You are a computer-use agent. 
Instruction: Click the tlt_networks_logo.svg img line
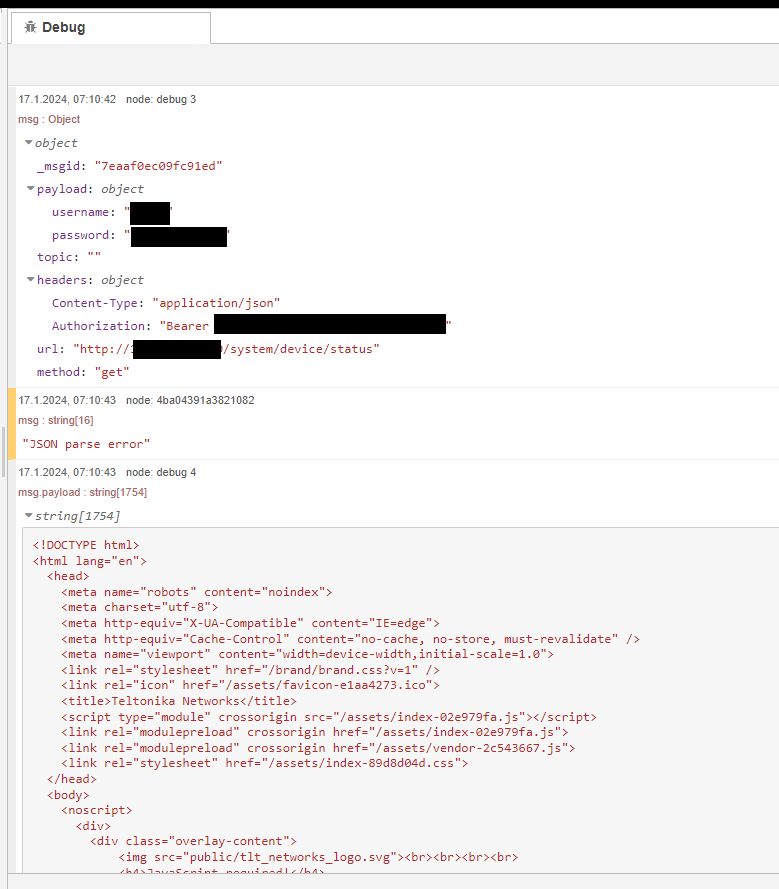[319, 857]
